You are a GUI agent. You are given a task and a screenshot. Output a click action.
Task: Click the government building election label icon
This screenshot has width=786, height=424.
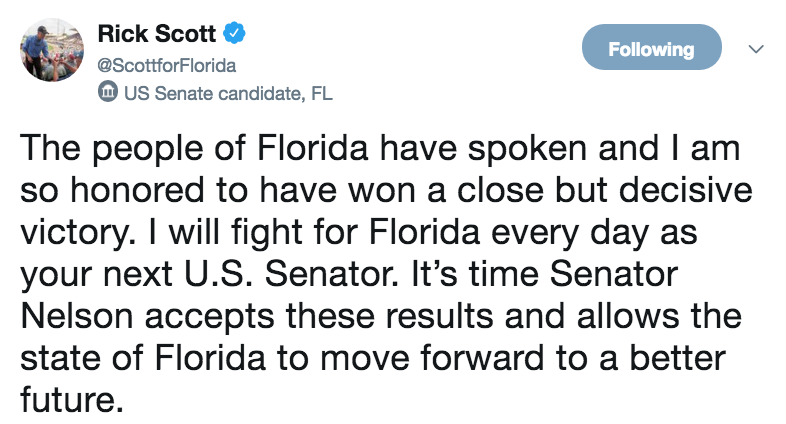[x=108, y=92]
